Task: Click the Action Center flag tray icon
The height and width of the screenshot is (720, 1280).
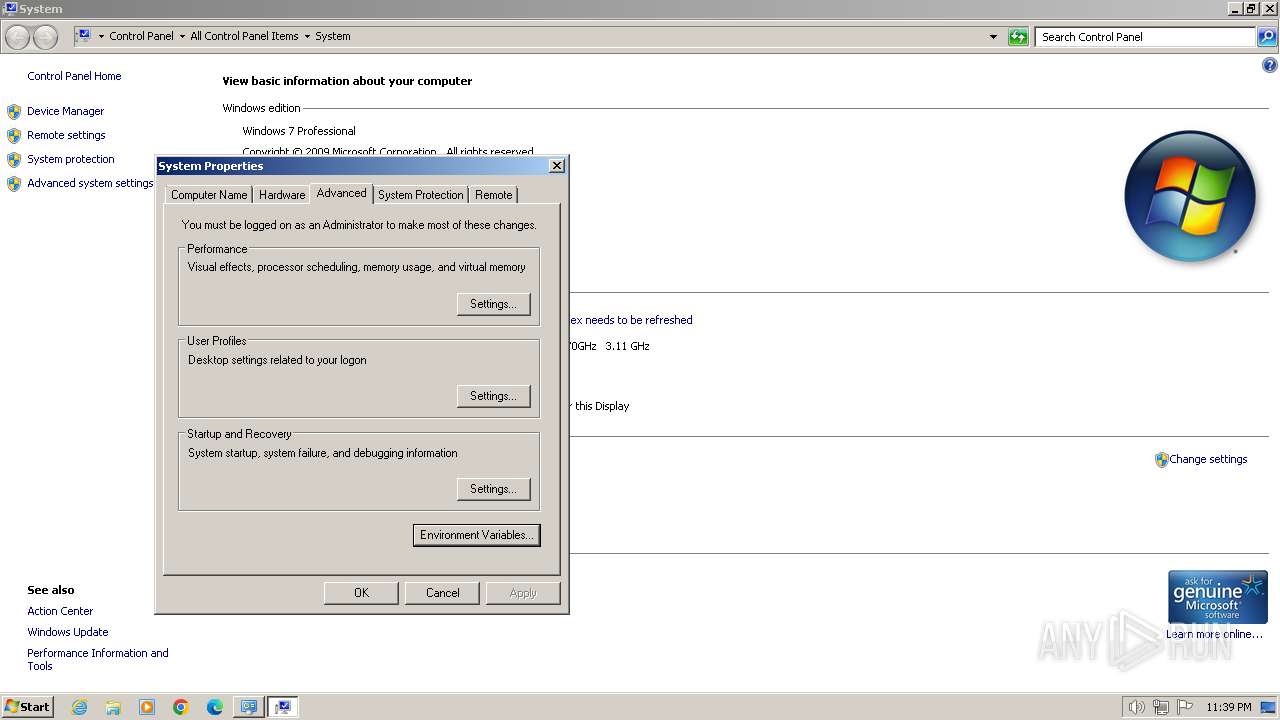Action: tap(1185, 707)
